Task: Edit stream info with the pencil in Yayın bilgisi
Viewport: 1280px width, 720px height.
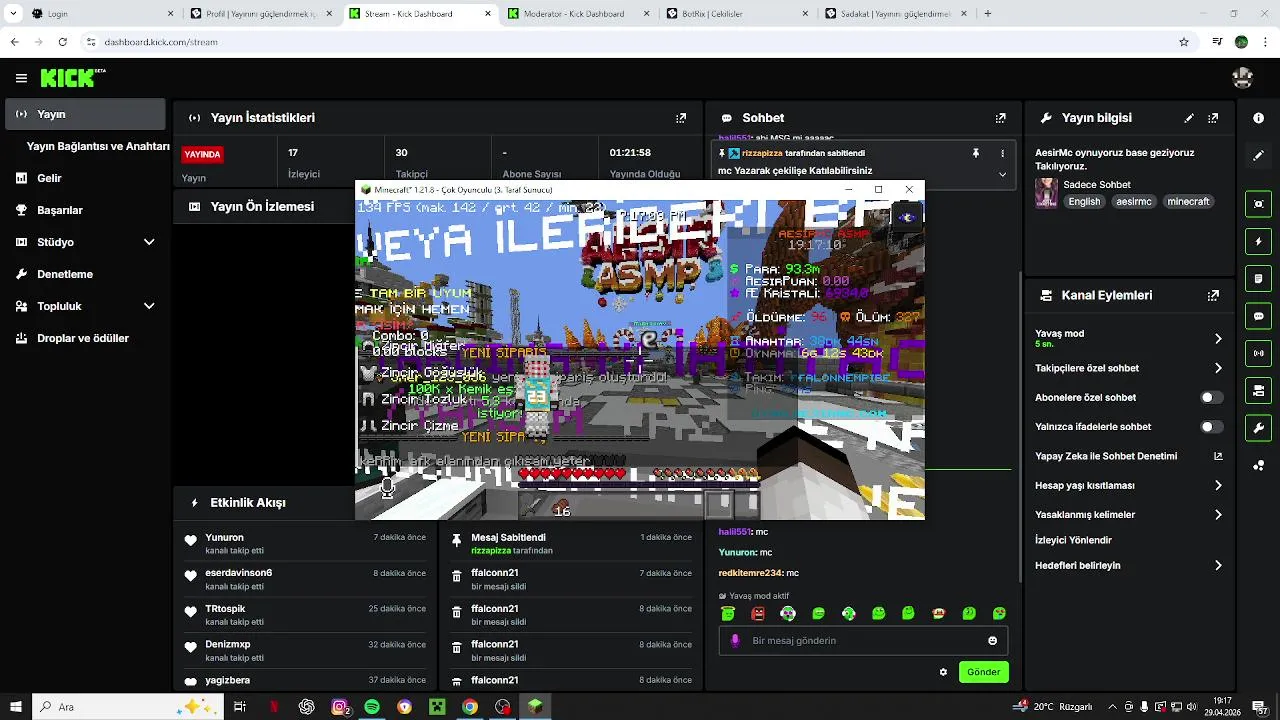Action: (x=1189, y=118)
